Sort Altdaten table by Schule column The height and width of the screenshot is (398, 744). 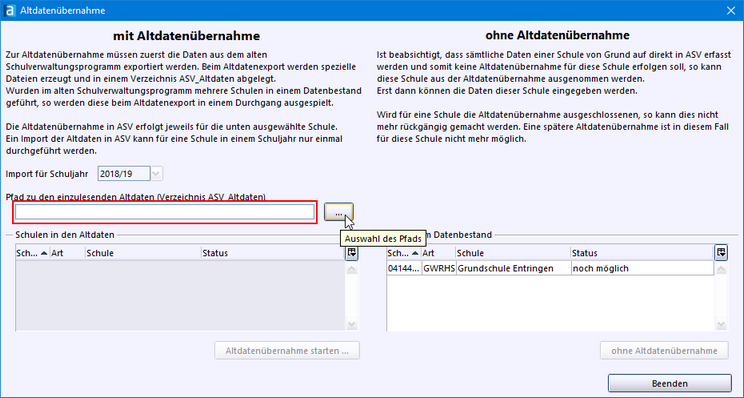(143, 253)
